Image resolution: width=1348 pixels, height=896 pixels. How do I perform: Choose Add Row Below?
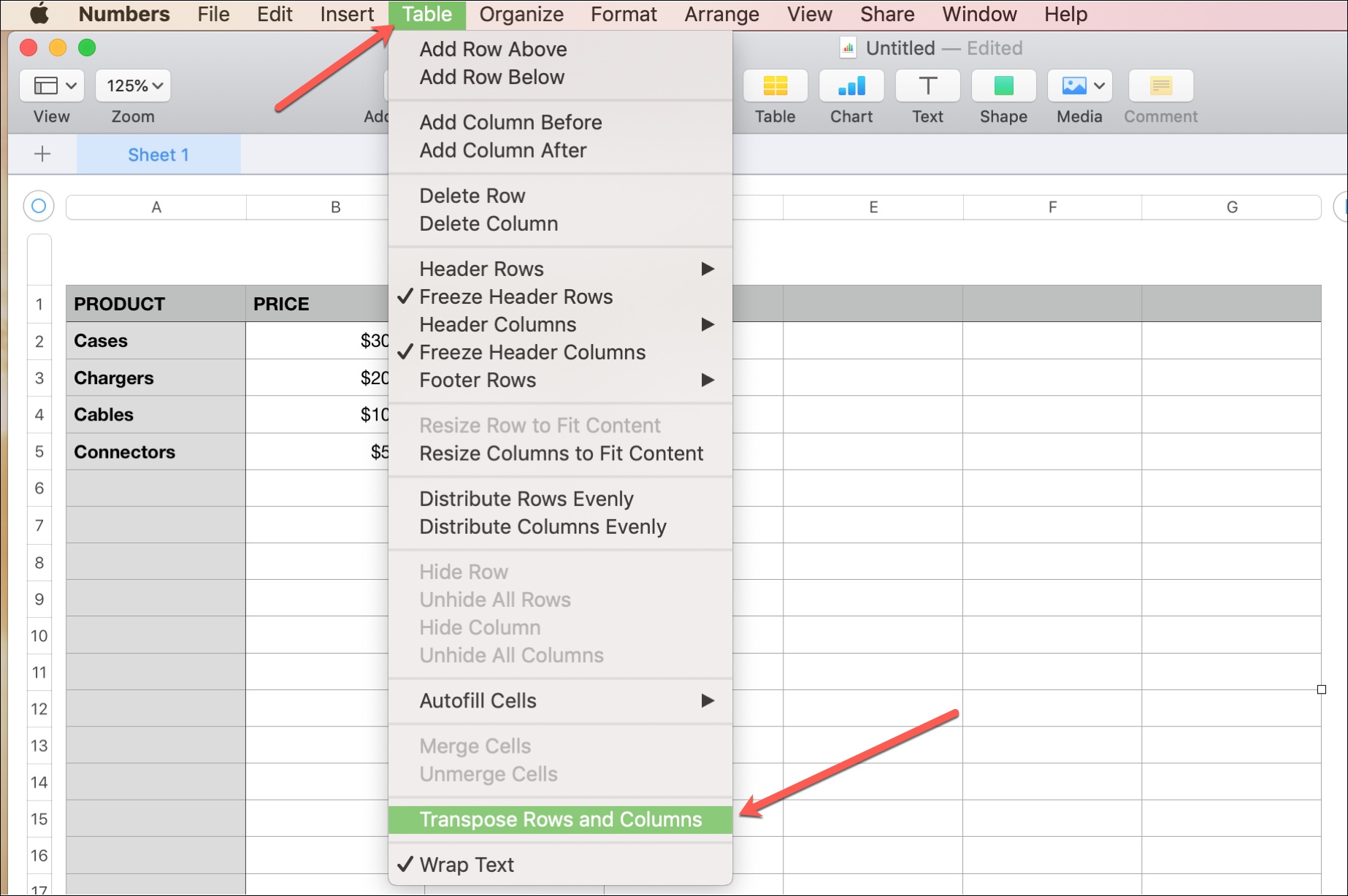pos(562,77)
